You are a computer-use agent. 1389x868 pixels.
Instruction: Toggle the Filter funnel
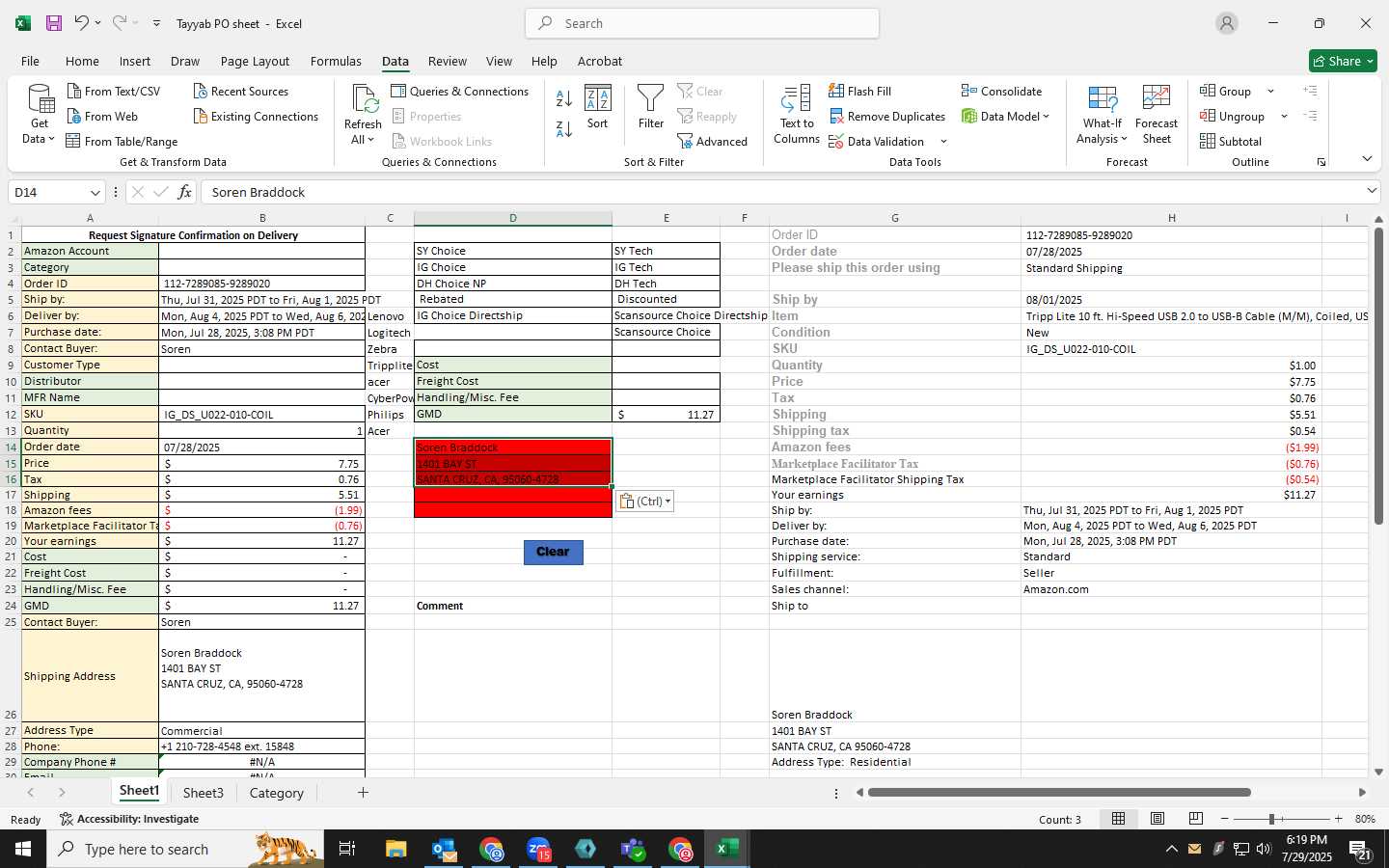[x=651, y=106]
